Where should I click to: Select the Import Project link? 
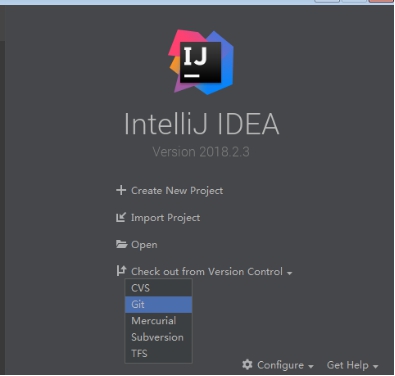point(165,218)
